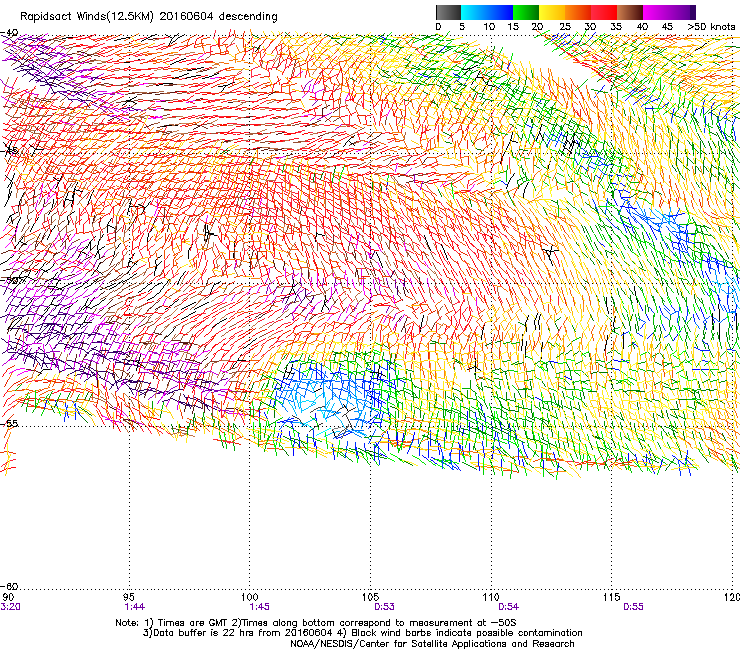
Task: Click the purple time label '3:20'
Action: pyautogui.click(x=10, y=607)
